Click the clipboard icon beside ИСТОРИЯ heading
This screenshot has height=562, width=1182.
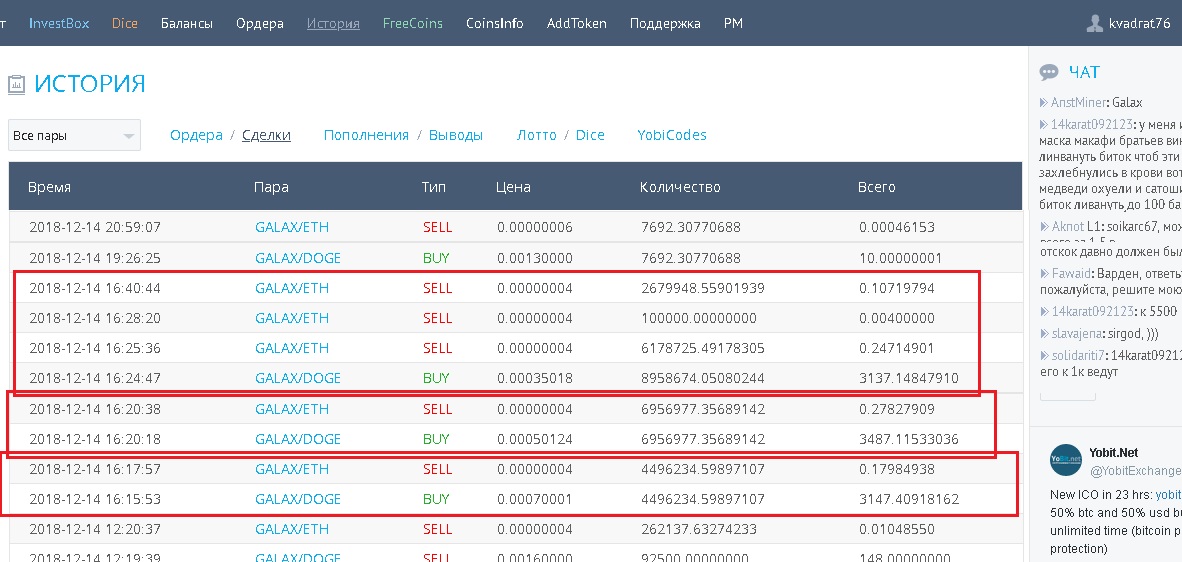[16, 84]
